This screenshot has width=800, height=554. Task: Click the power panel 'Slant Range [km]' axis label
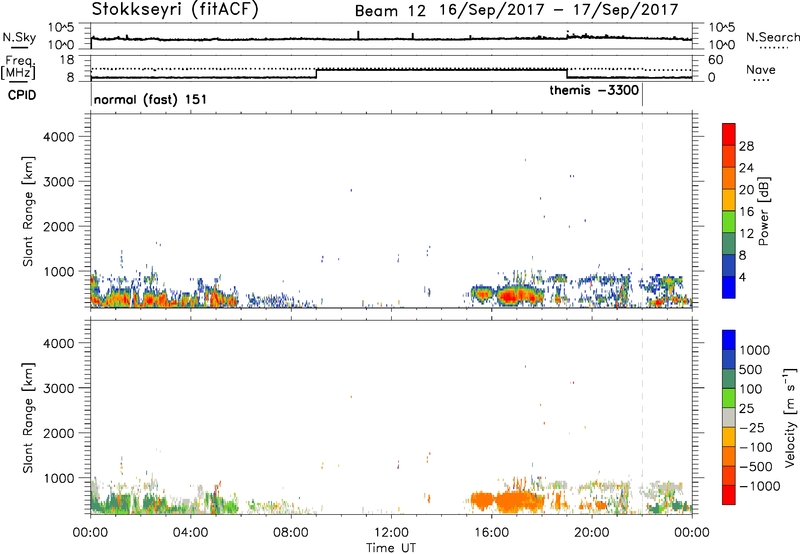tap(28, 211)
